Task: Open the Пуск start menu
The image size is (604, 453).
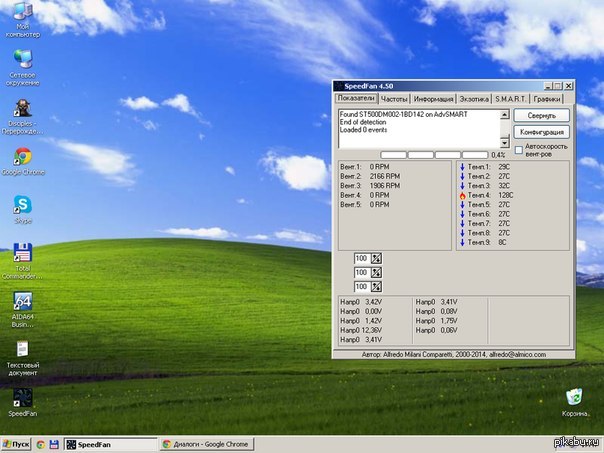Action: tap(16, 445)
